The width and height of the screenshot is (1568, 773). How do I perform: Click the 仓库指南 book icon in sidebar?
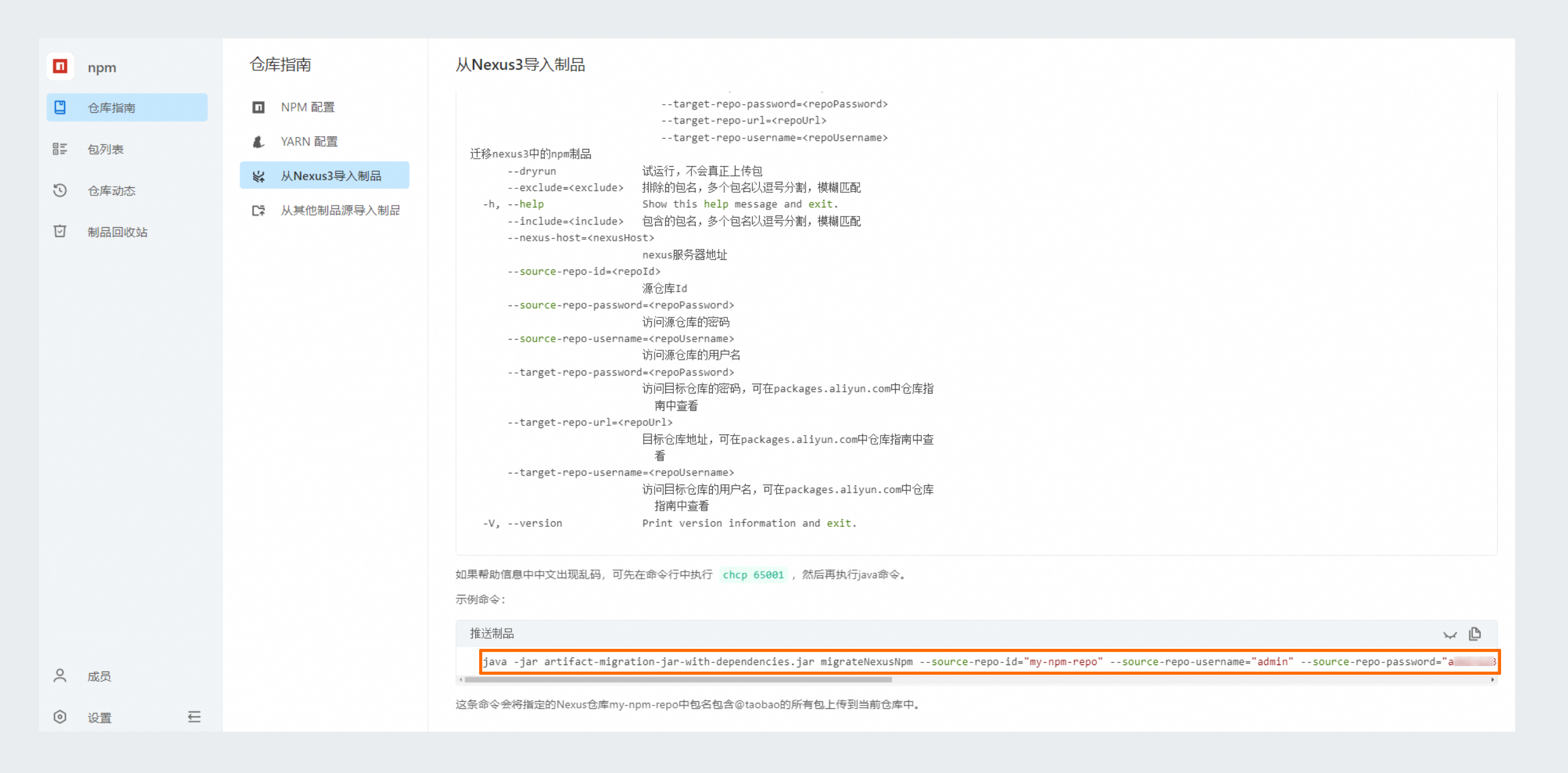point(60,107)
